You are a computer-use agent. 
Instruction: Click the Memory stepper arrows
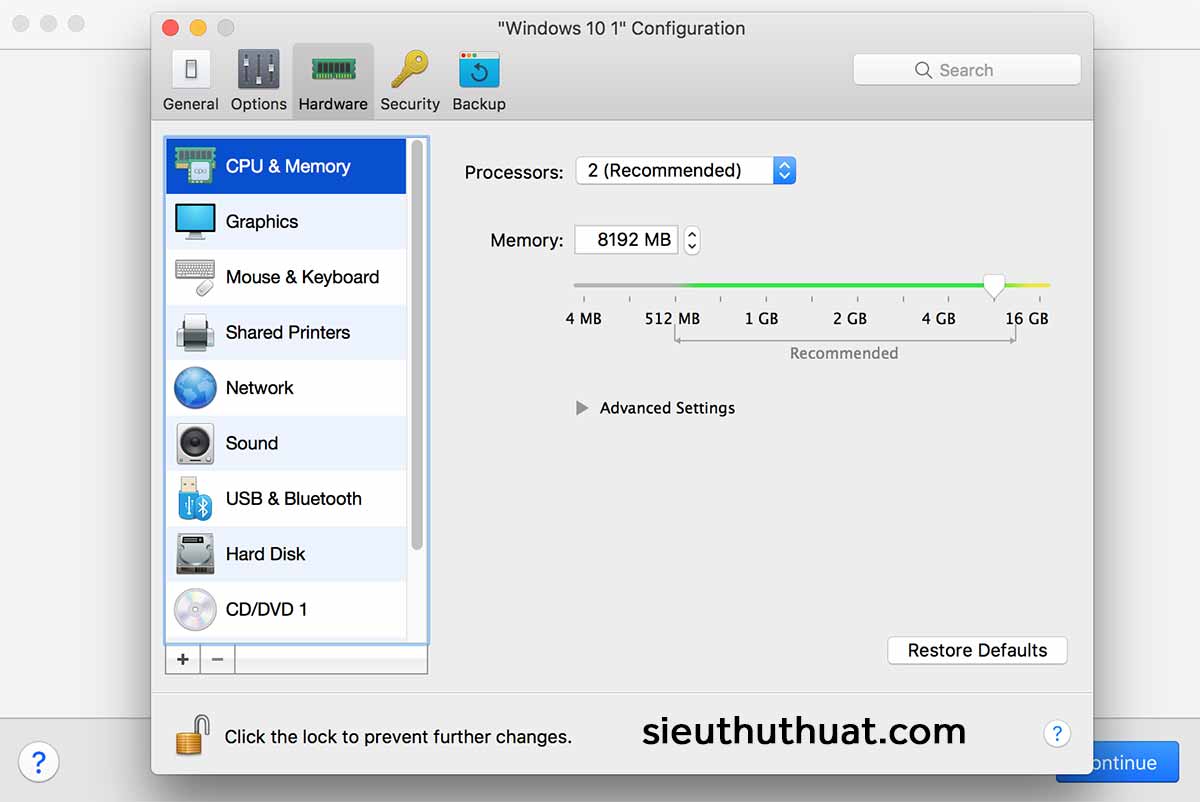tap(692, 240)
